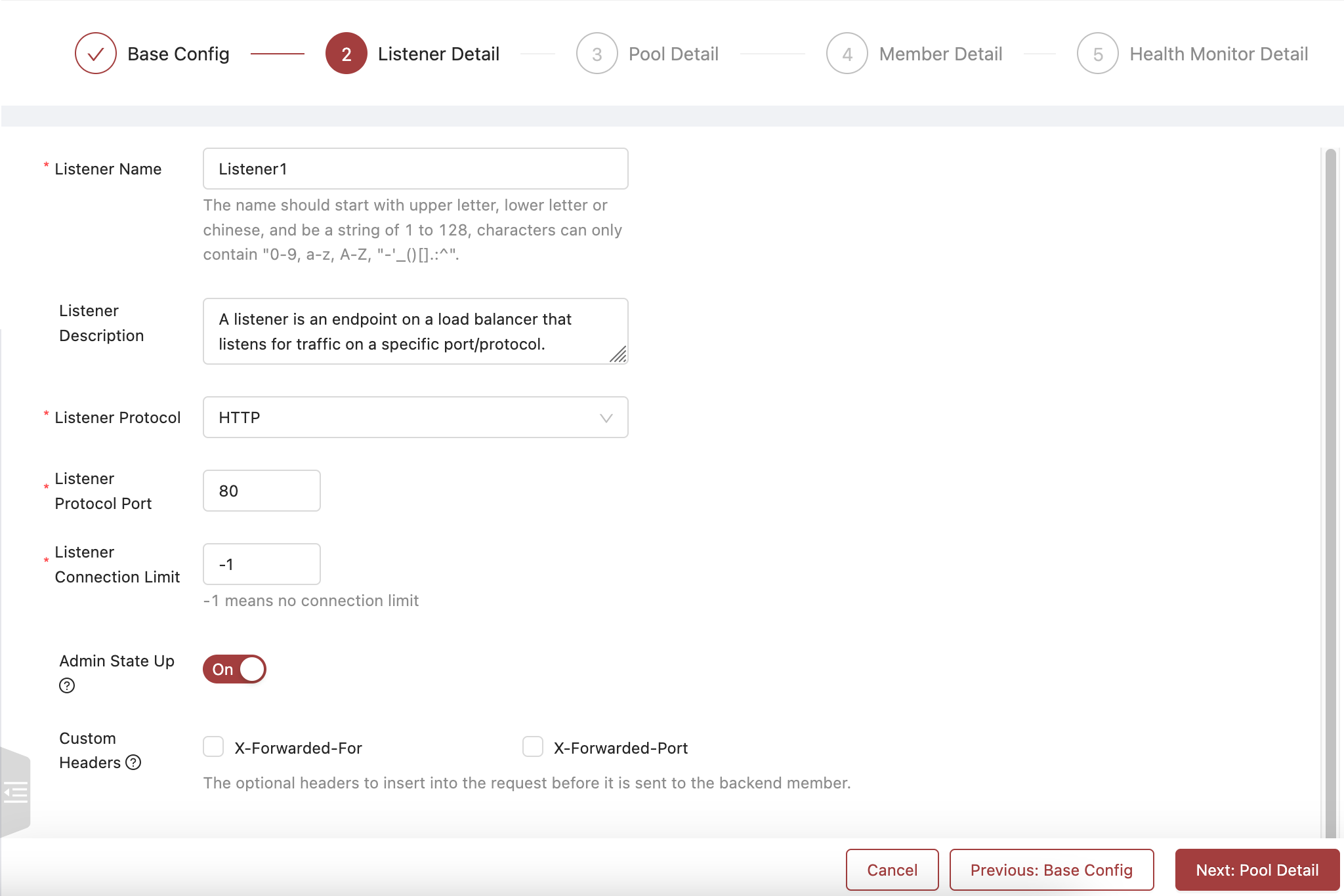Image resolution: width=1344 pixels, height=896 pixels.
Task: Enable the X-Forwarded-Port checkbox
Action: (532, 747)
